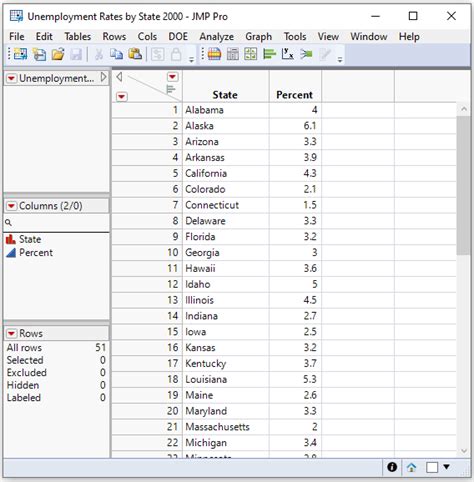Open the Distribution platform icon
This screenshot has height=482, width=474.
point(215,54)
